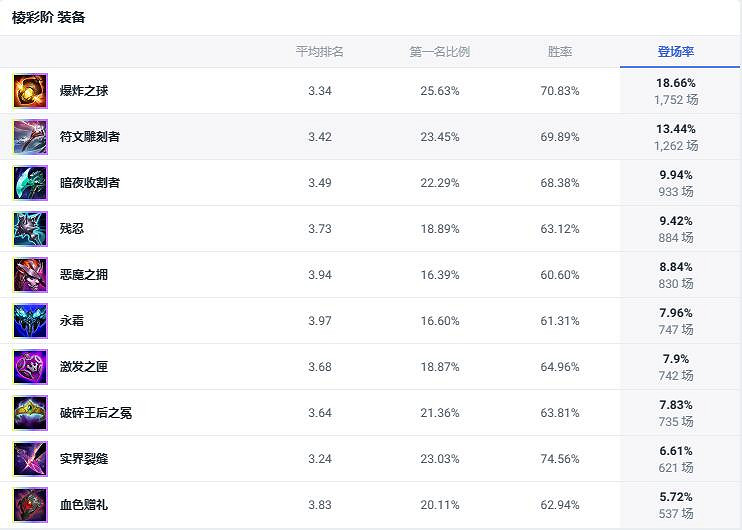Click the 棱彩阶 装备 section title
The image size is (742, 530).
(49, 18)
